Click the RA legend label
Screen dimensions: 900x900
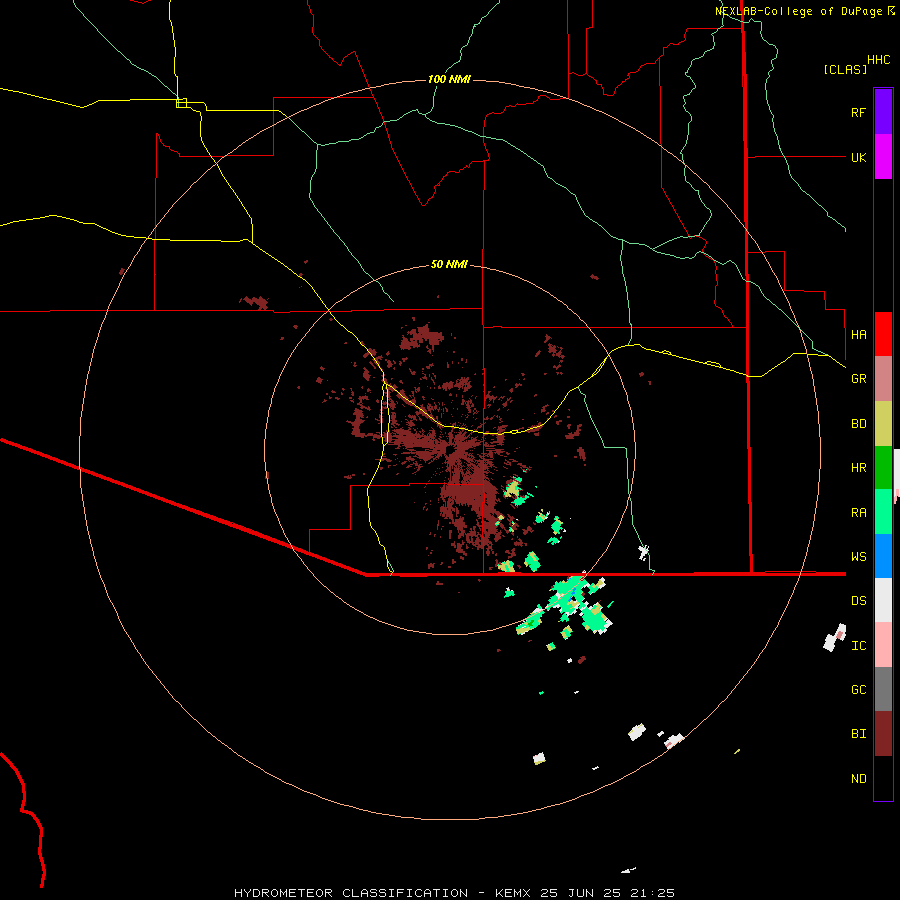pos(858,513)
